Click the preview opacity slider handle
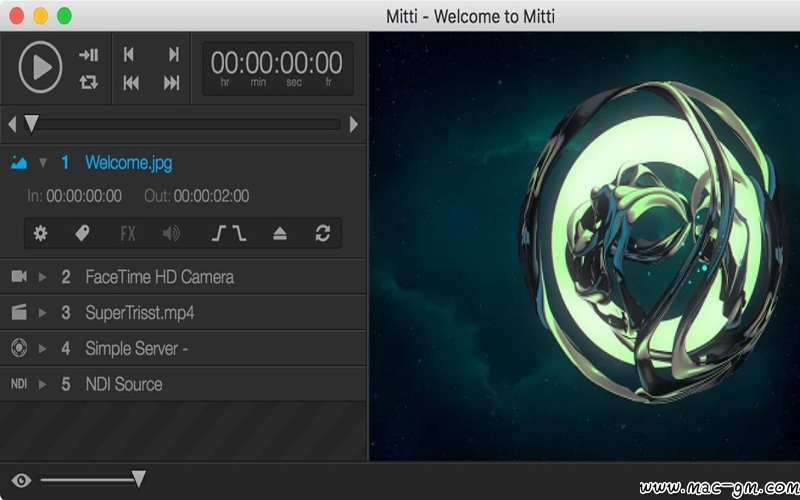The width and height of the screenshot is (800, 500). (x=139, y=480)
